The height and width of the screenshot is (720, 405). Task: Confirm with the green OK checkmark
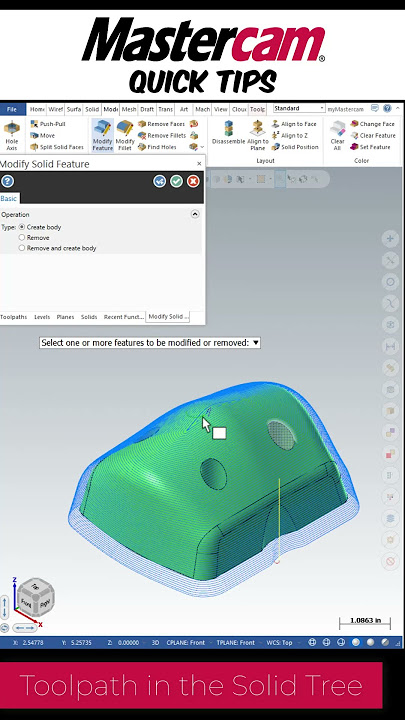pos(176,181)
